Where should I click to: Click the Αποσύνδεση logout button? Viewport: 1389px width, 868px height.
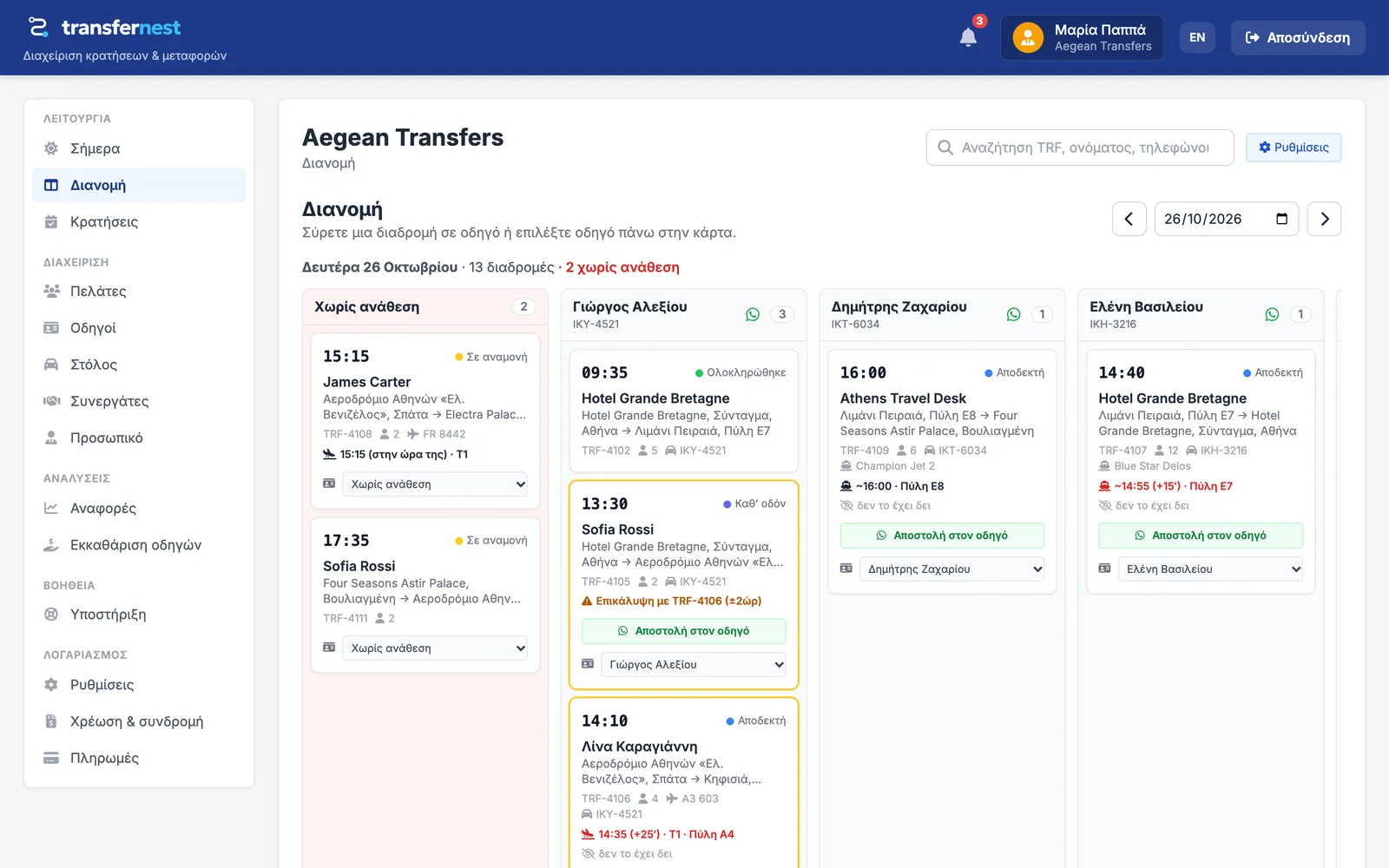[x=1298, y=37]
